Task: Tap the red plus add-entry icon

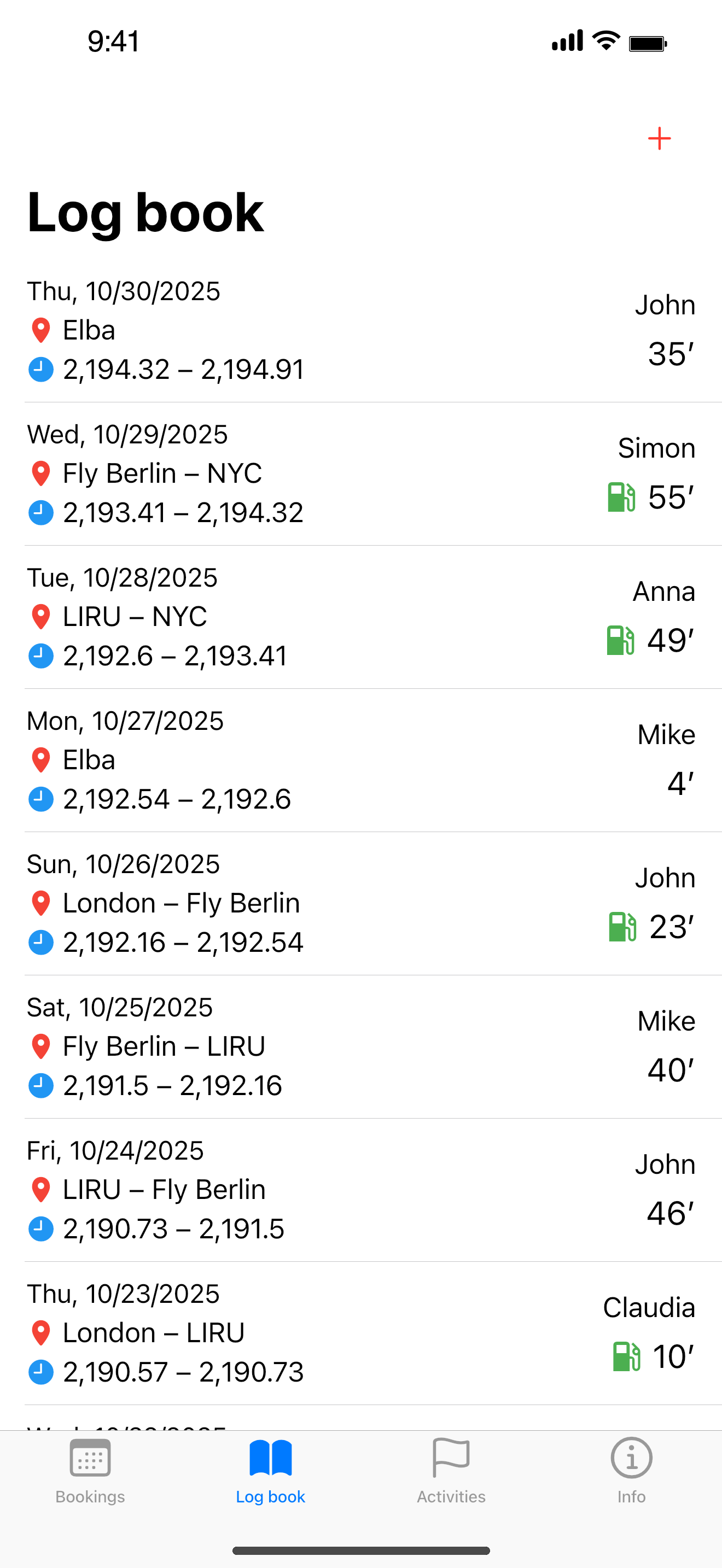Action: click(659, 139)
